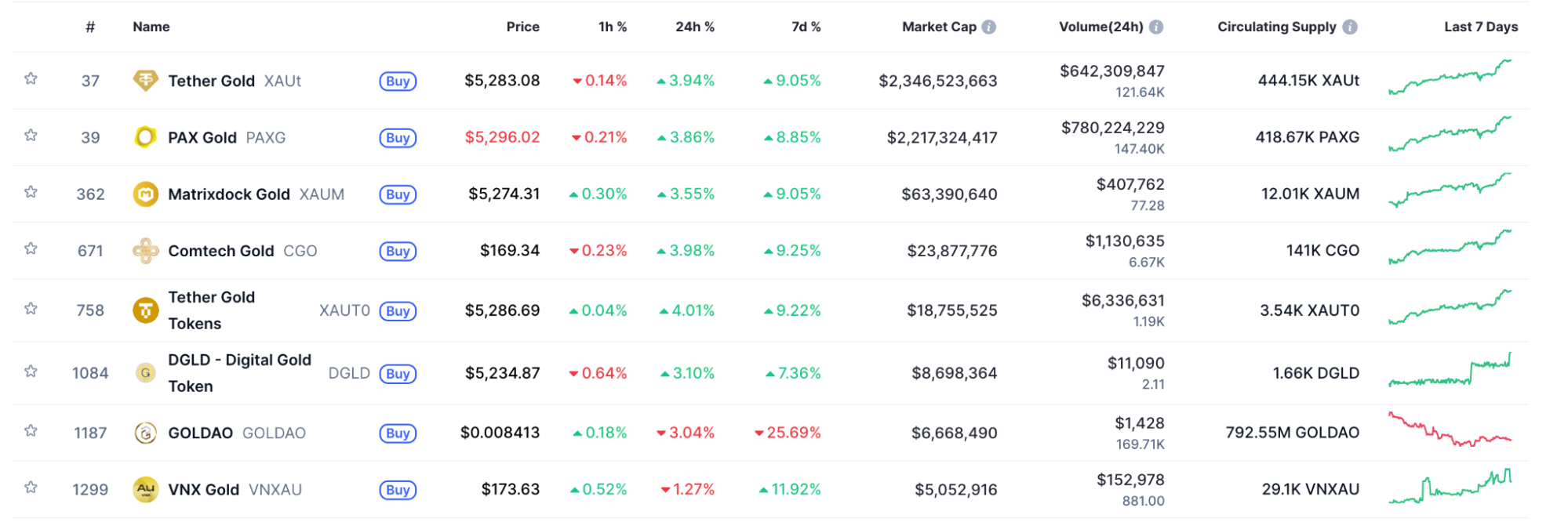Sort by the # rank column header
1568x522 pixels.
point(90,27)
